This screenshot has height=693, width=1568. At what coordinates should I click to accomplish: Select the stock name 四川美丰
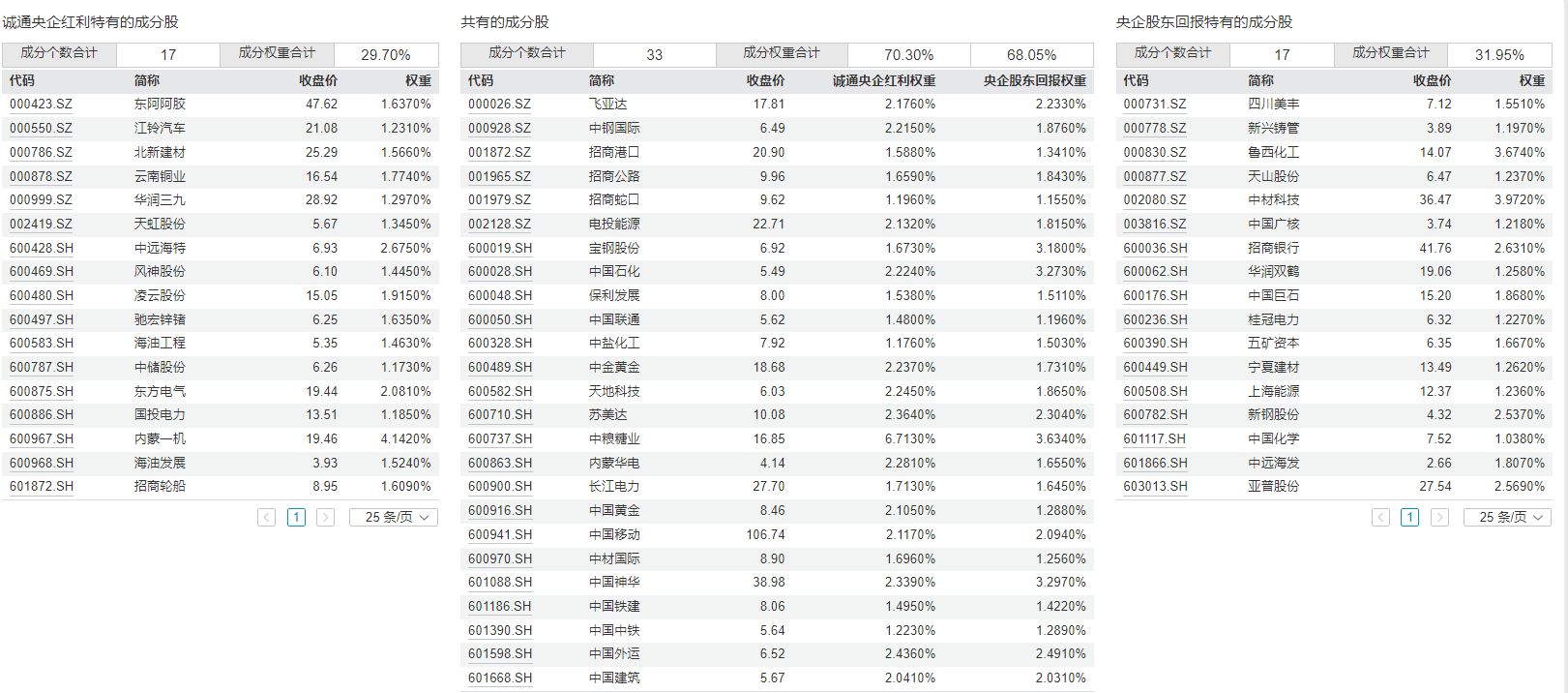(x=1273, y=104)
